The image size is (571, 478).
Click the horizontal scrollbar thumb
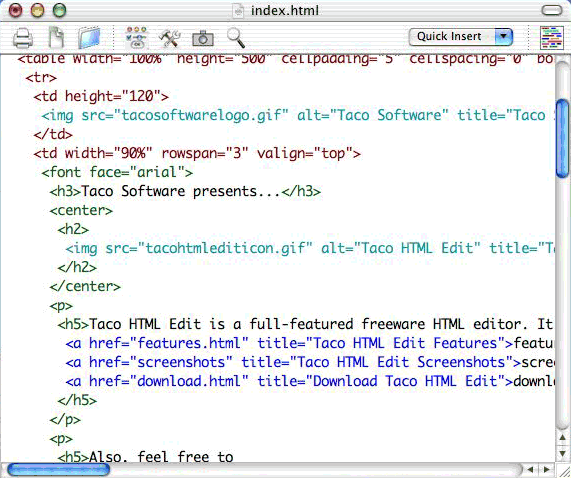(58, 470)
